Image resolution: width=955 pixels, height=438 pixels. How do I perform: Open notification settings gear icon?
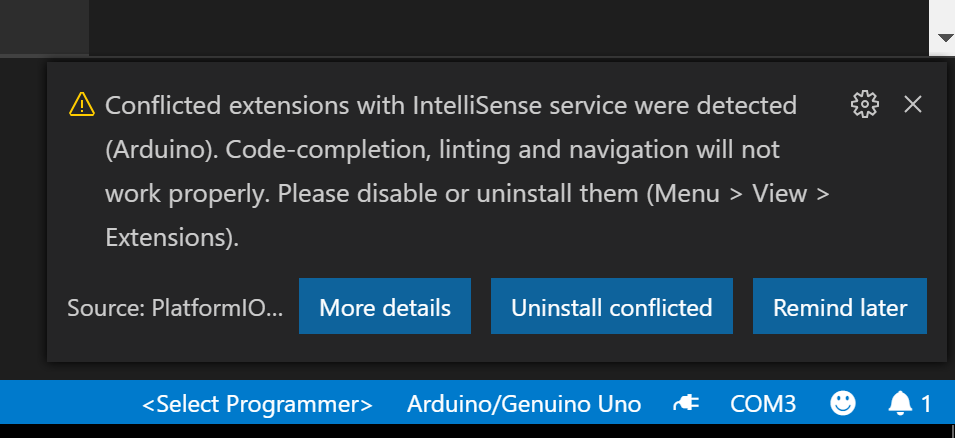tap(864, 105)
